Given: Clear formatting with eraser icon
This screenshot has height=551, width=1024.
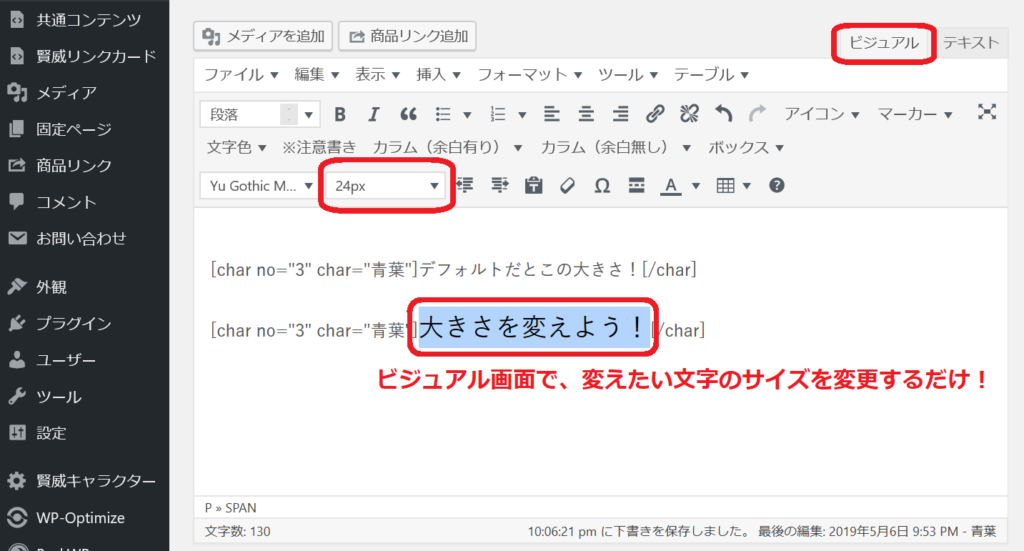Looking at the screenshot, I should point(568,185).
